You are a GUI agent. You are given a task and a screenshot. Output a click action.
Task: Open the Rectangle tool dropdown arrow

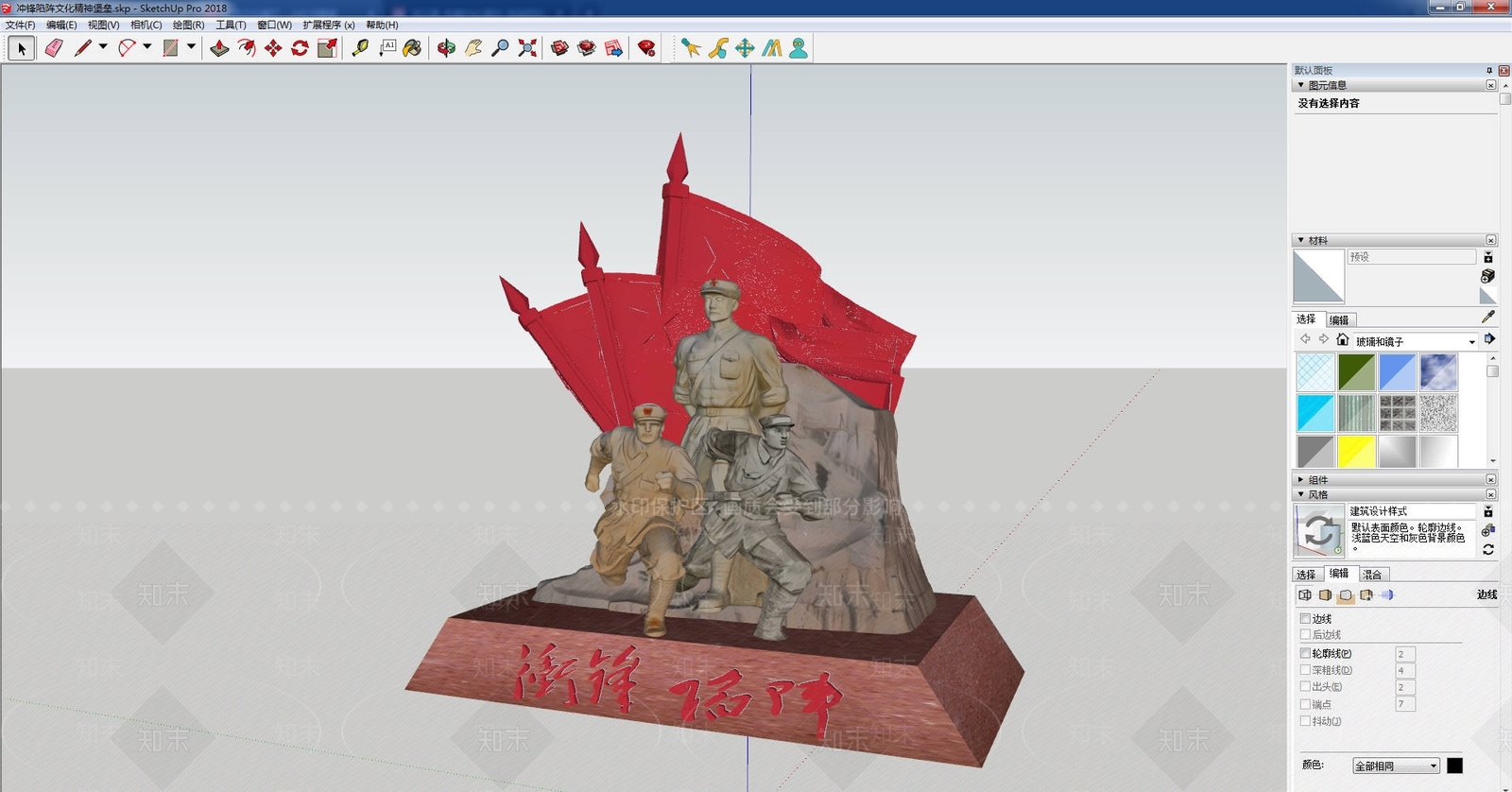[x=191, y=46]
